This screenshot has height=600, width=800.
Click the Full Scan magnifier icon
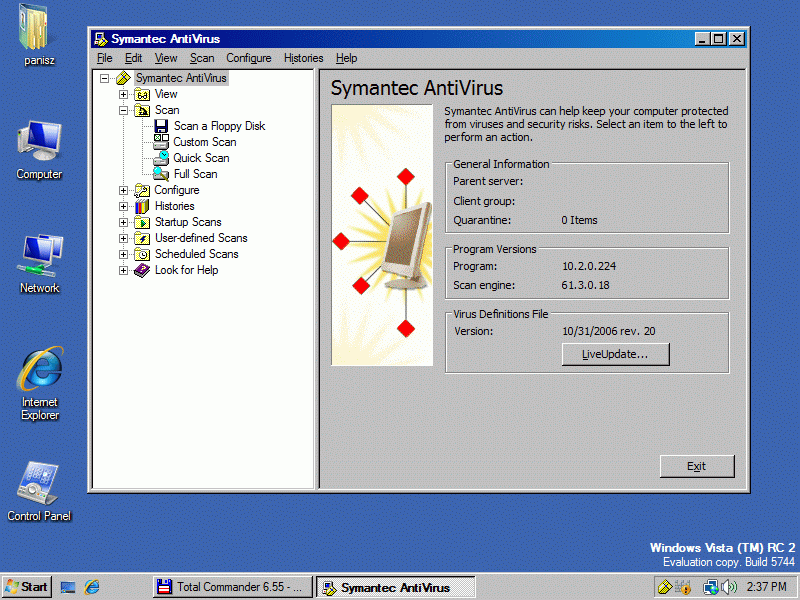click(161, 174)
